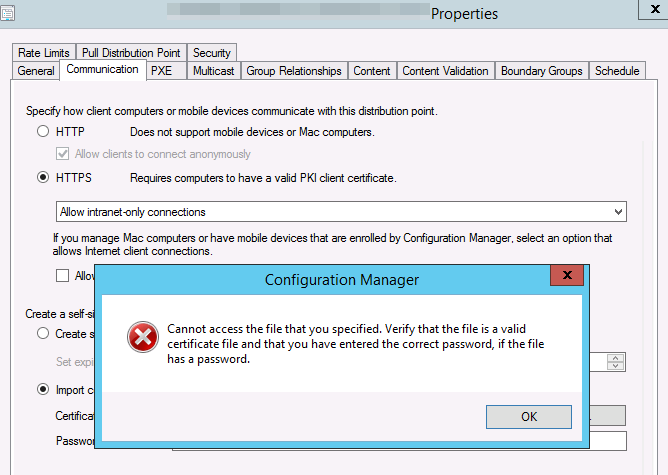Image resolution: width=668 pixels, height=475 pixels.
Task: Switch to the General tab
Action: (36, 71)
